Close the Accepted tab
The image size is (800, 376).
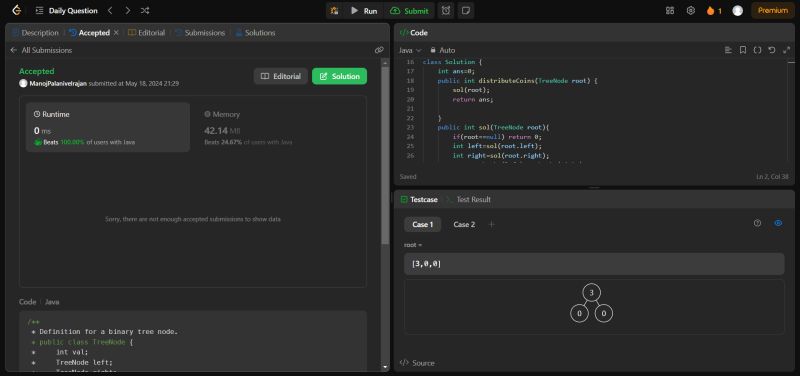(x=116, y=32)
